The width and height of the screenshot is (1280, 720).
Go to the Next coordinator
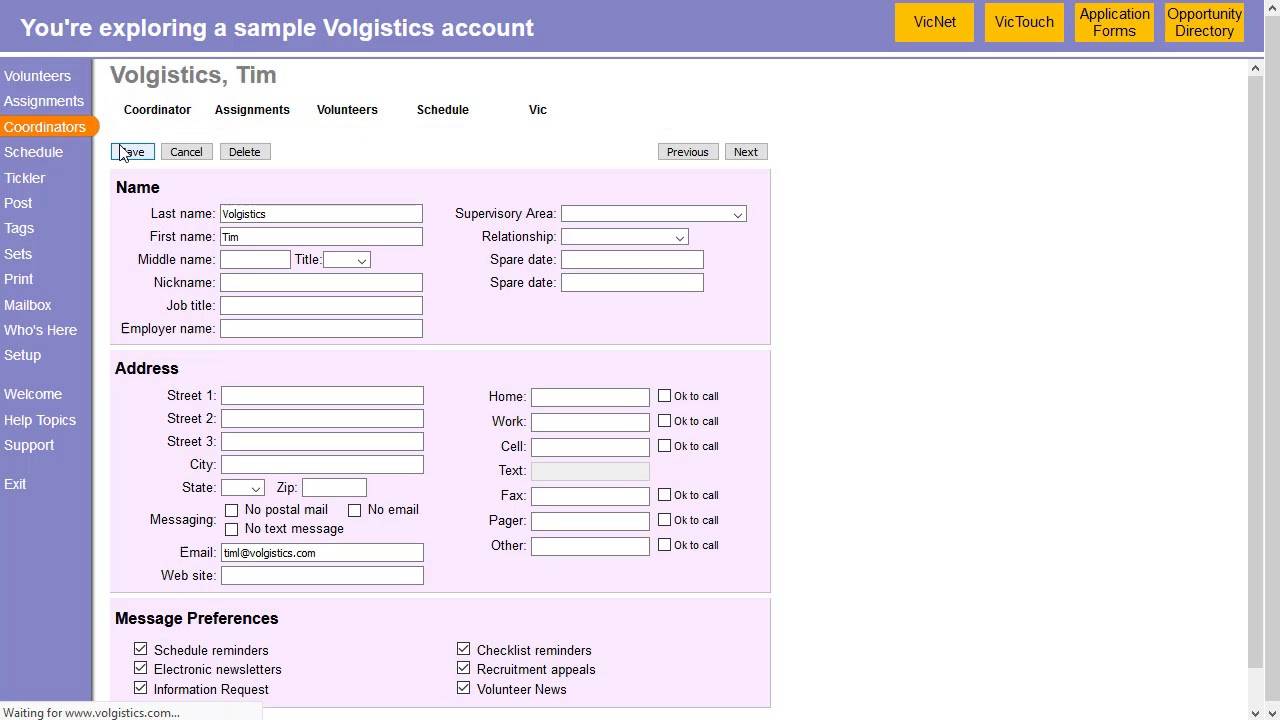(x=745, y=151)
